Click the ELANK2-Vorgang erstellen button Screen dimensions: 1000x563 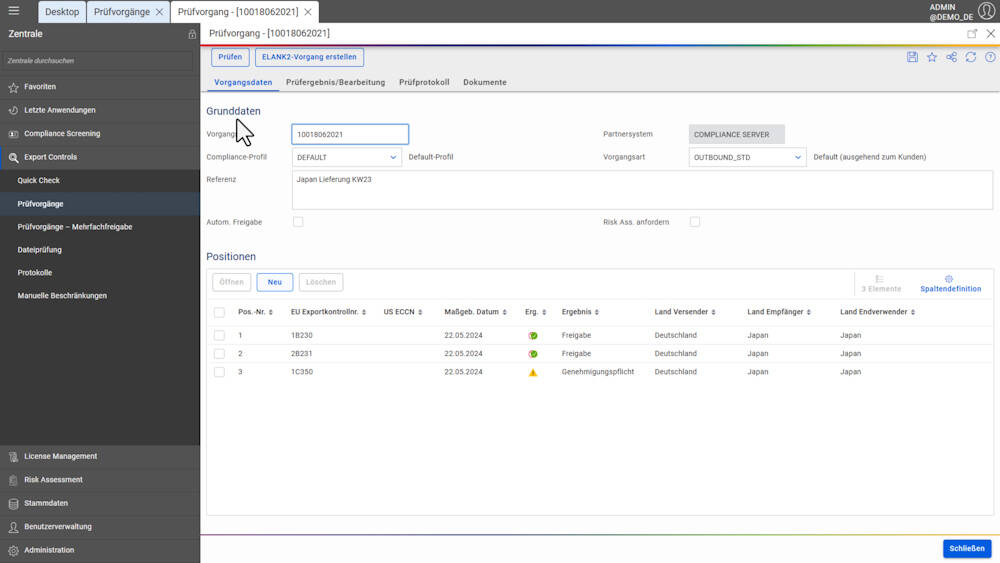tap(309, 57)
